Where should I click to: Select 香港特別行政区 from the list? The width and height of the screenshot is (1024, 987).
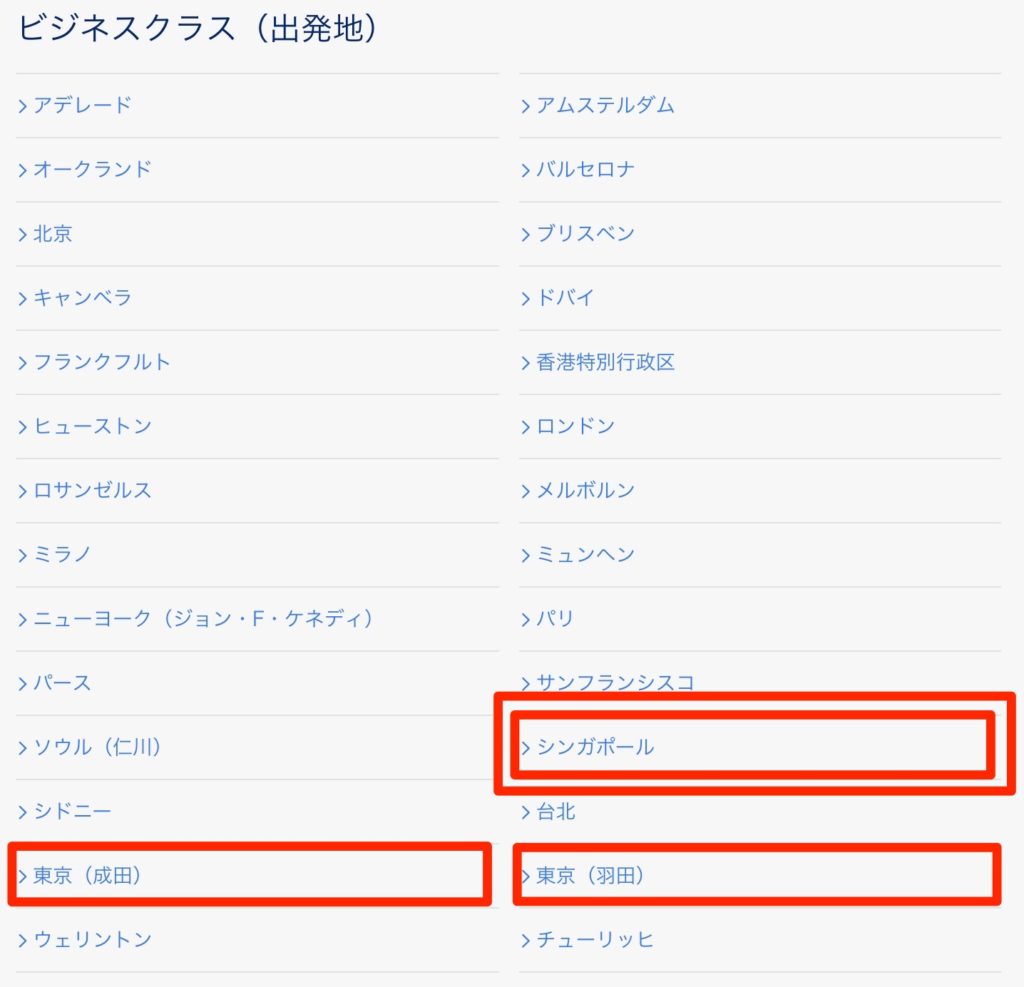click(x=605, y=362)
